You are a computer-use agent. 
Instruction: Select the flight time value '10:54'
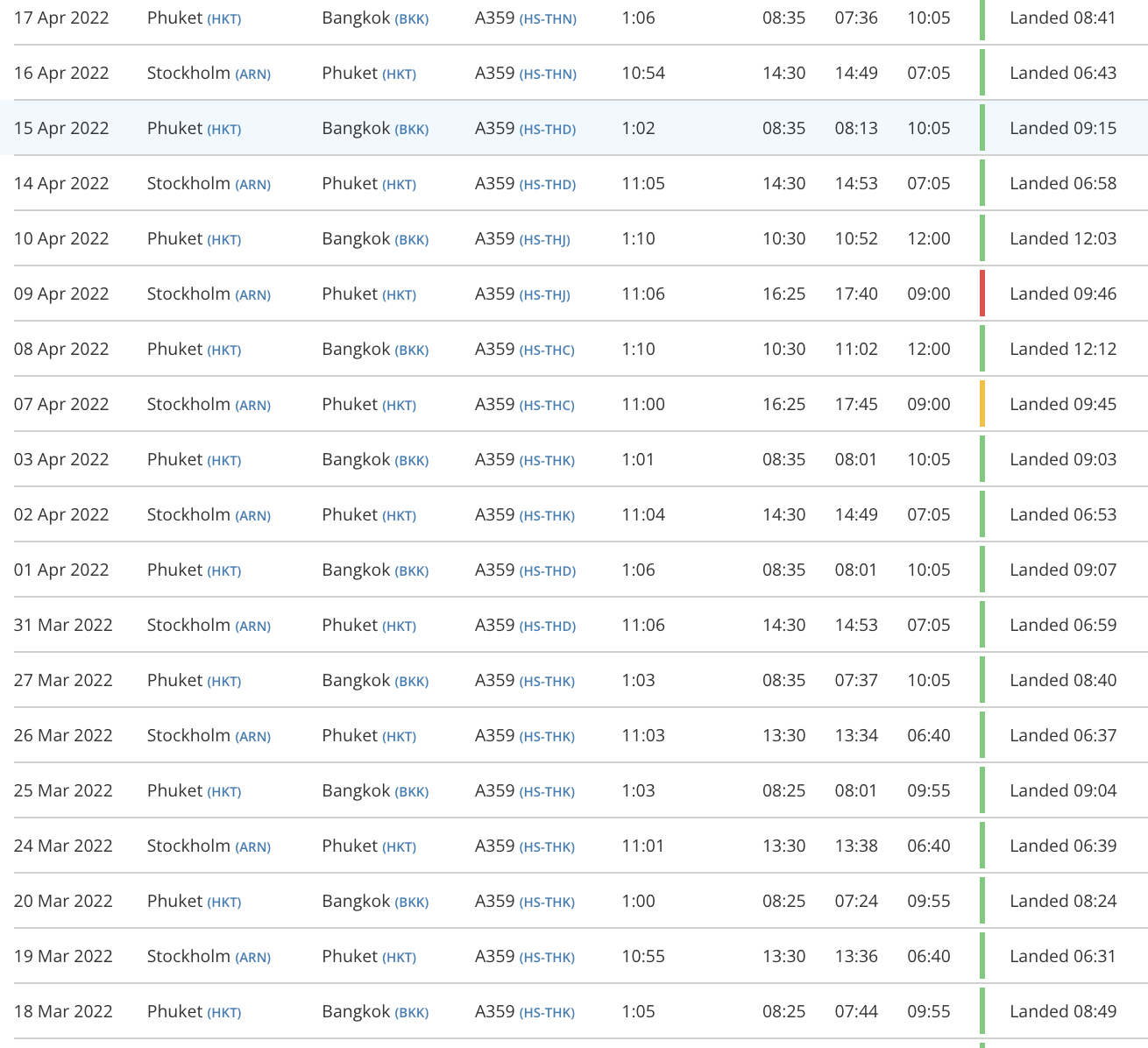click(x=643, y=73)
